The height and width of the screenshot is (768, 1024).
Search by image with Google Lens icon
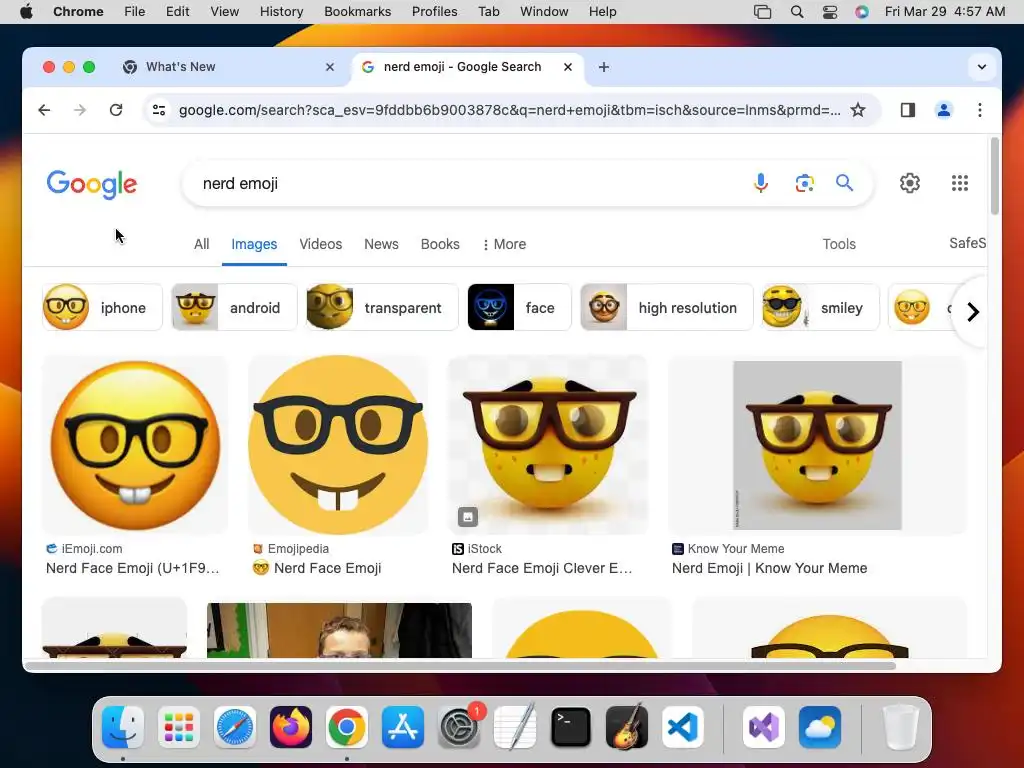805,184
